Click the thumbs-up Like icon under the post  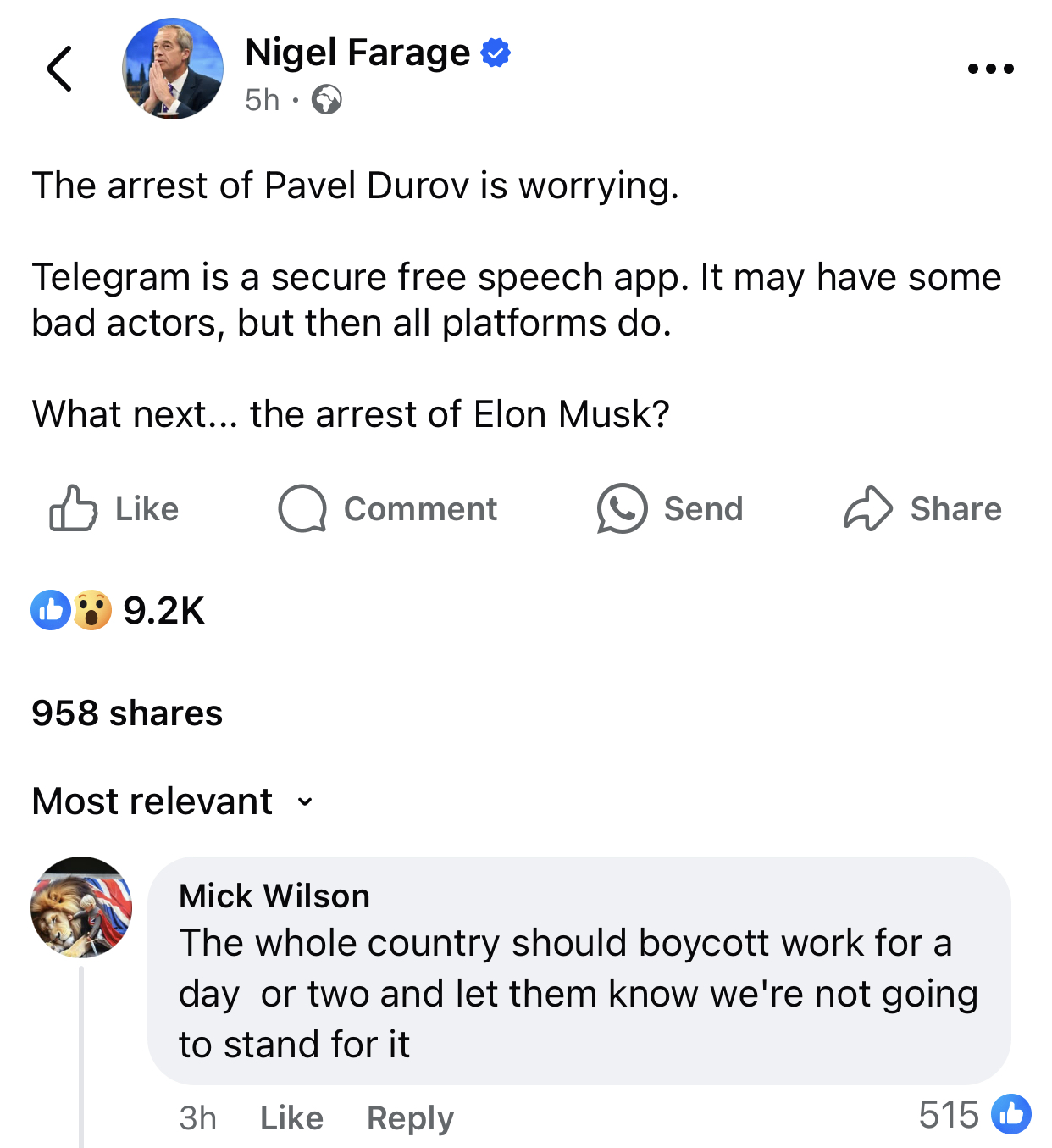(73, 508)
